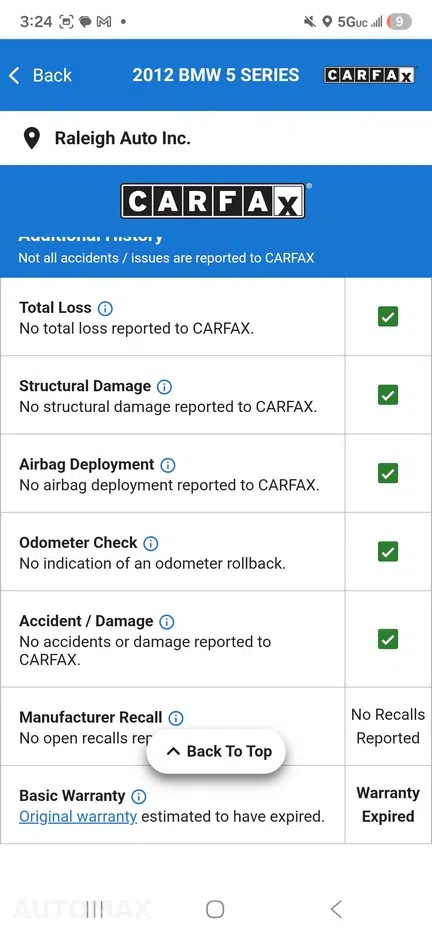432x936 pixels.
Task: Click green checkmark for Odometer Check
Action: (x=388, y=551)
